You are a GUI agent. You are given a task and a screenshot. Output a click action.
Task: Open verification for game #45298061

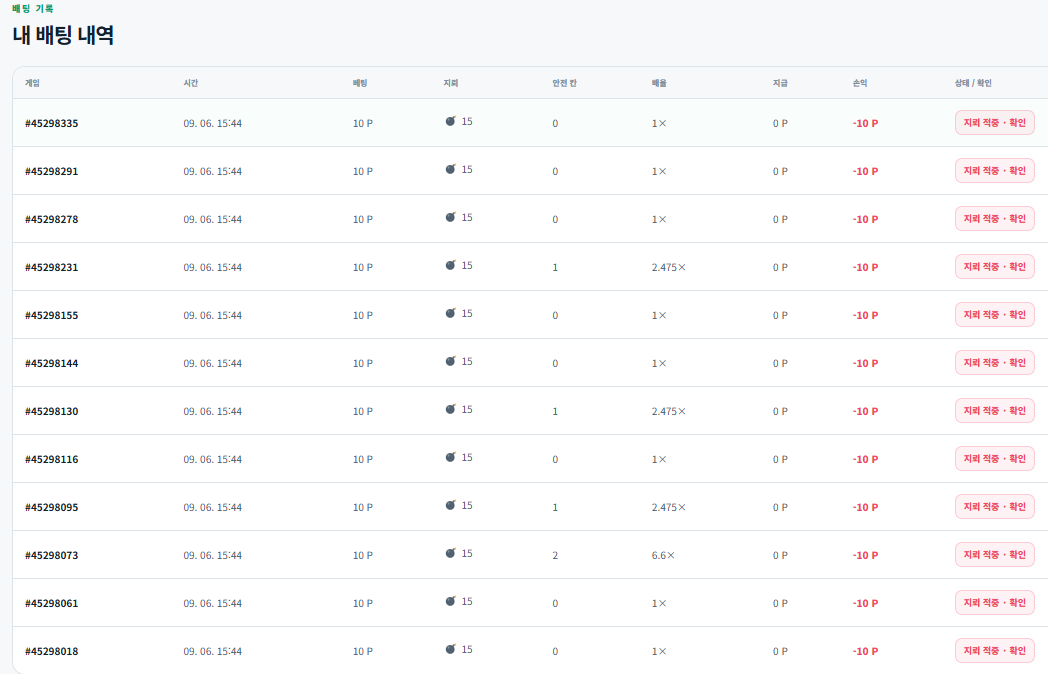click(x=995, y=603)
